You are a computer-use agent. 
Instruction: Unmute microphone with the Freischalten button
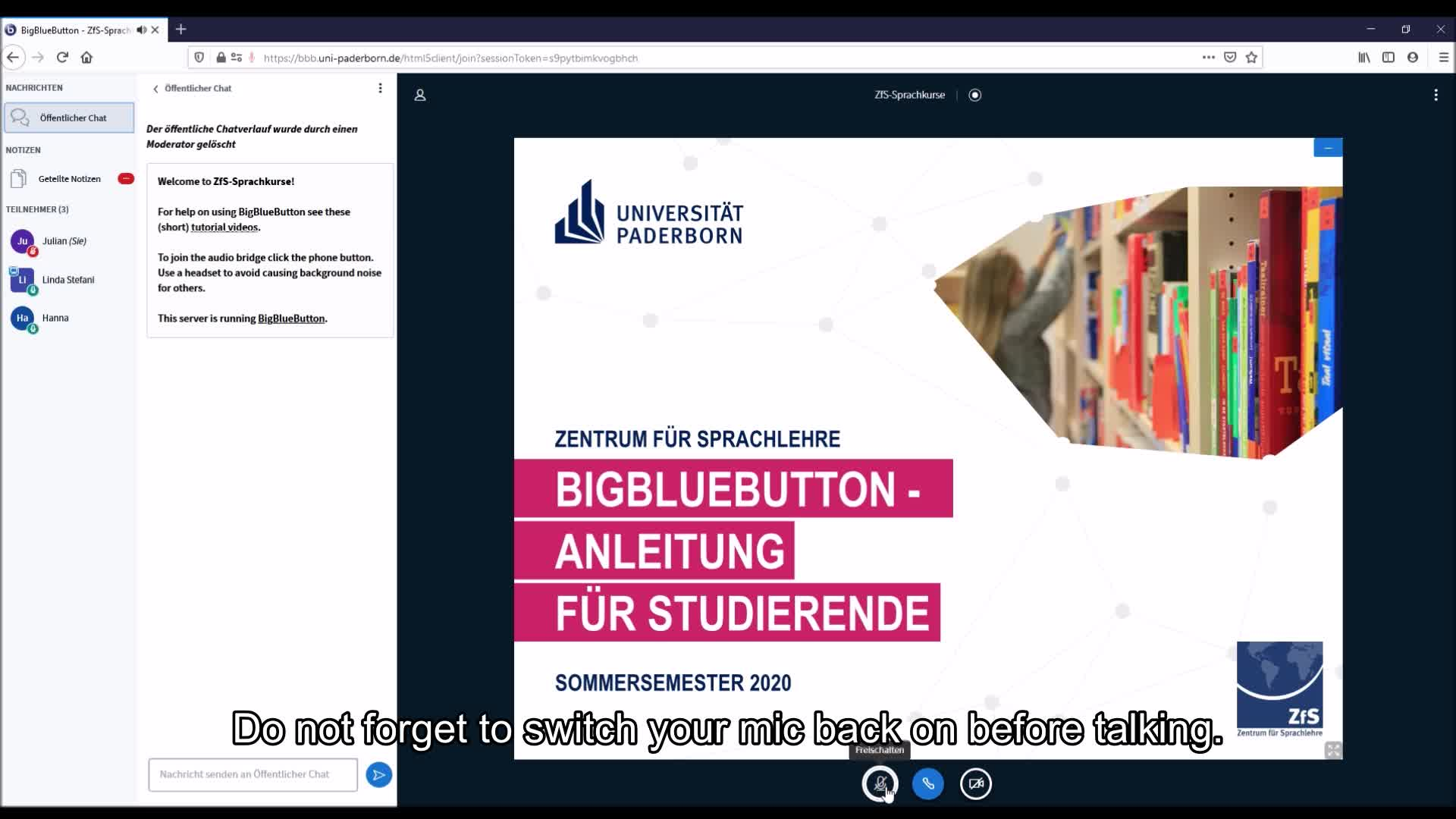click(880, 783)
